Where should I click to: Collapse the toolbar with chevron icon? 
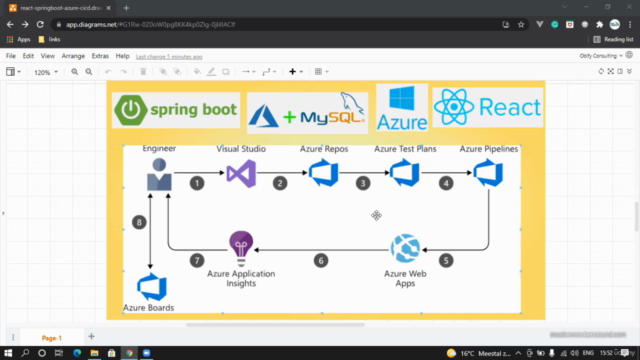(629, 71)
